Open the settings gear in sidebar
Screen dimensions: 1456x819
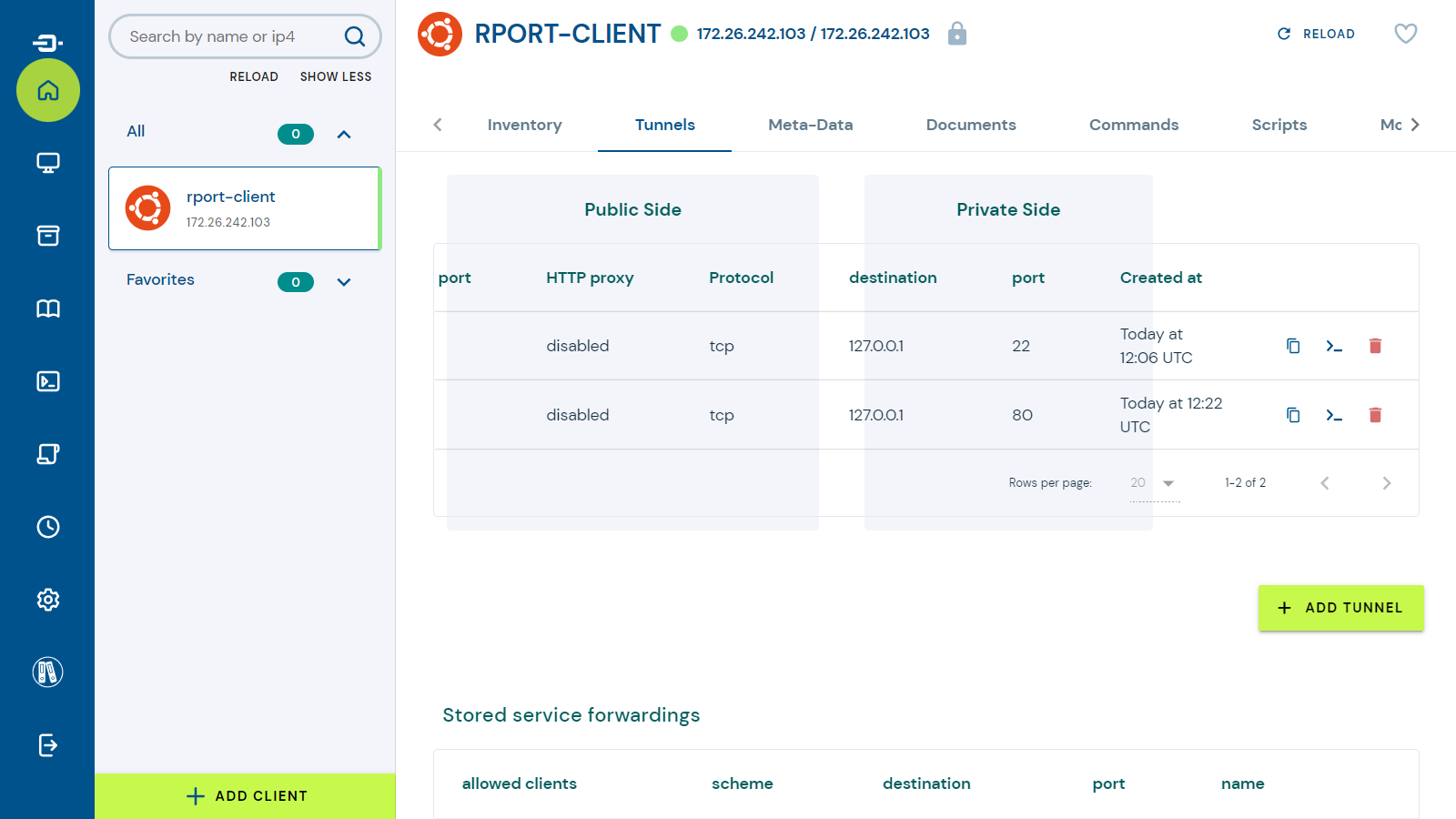pyautogui.click(x=48, y=600)
